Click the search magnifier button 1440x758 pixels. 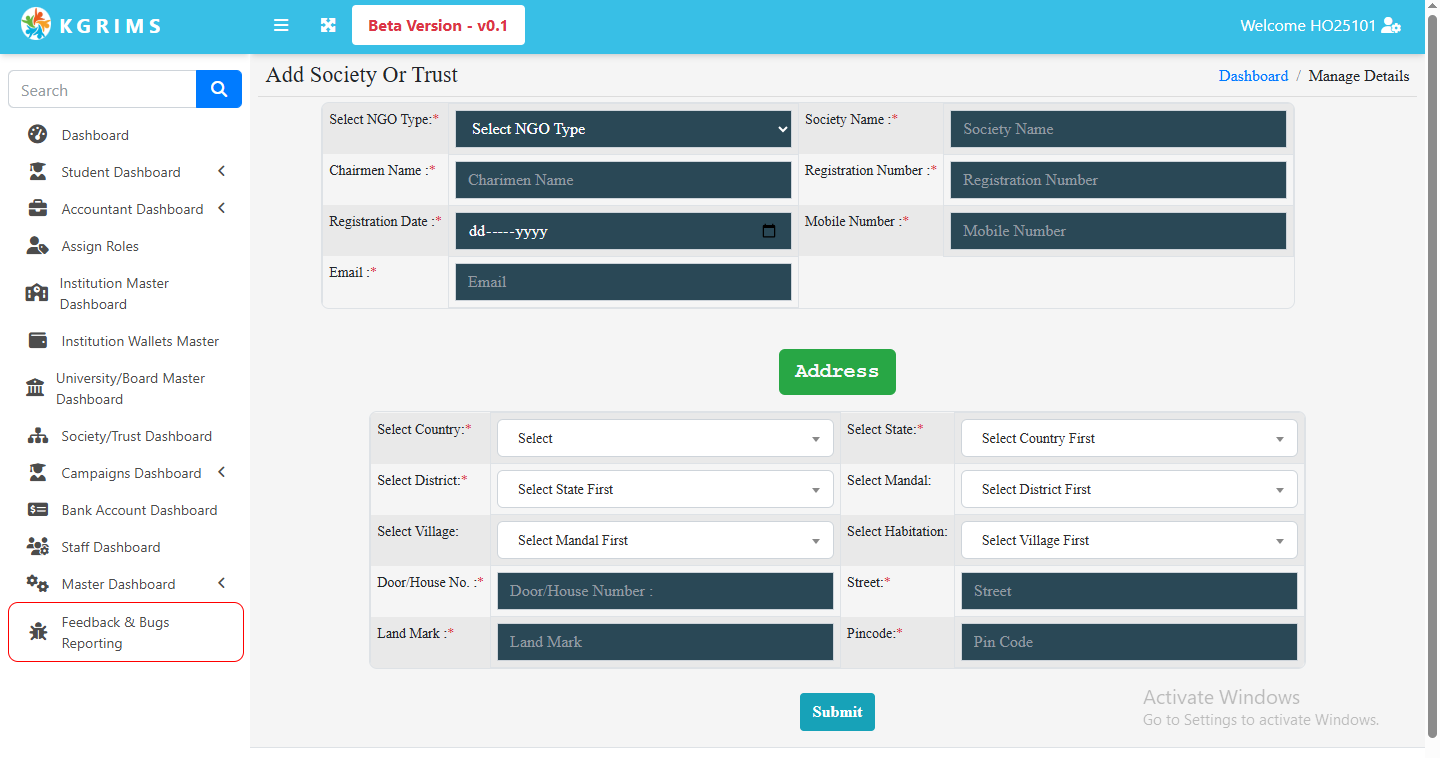pyautogui.click(x=219, y=89)
